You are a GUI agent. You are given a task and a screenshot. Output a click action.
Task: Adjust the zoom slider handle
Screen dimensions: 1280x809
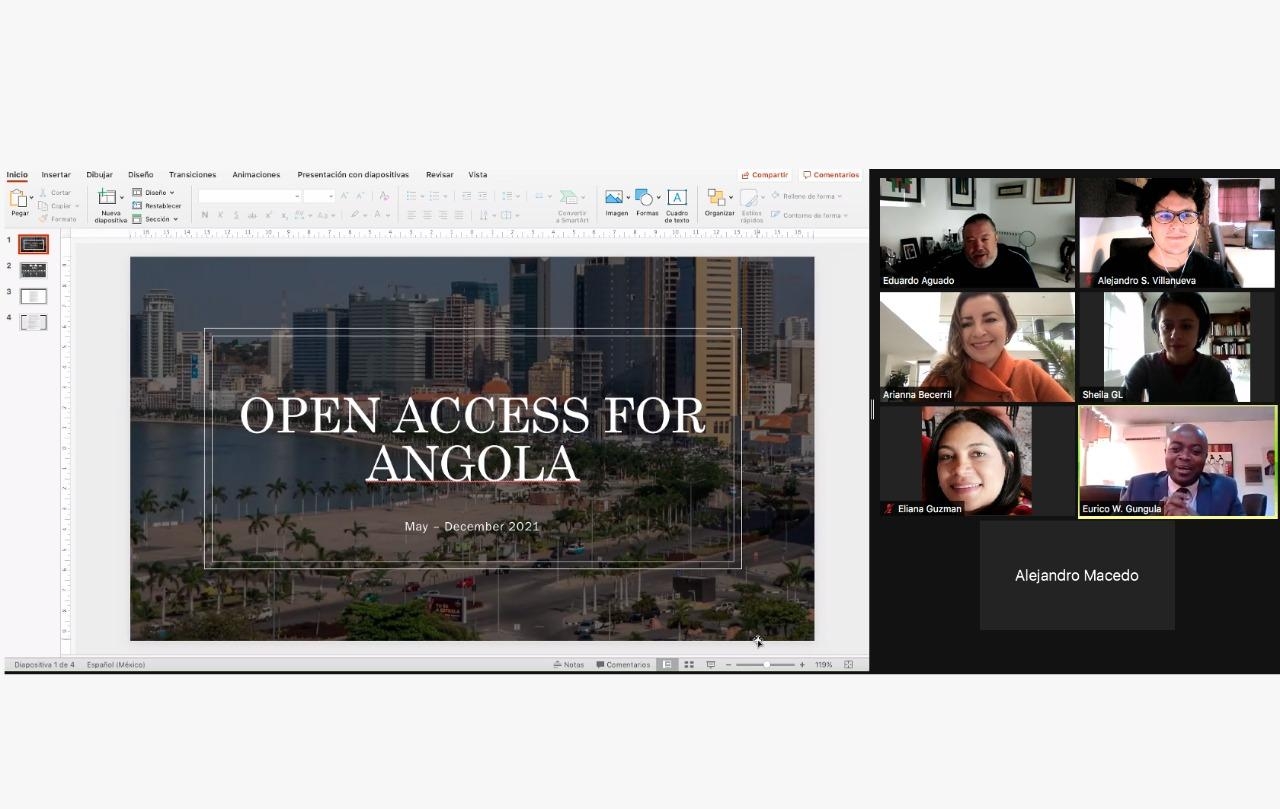(766, 664)
